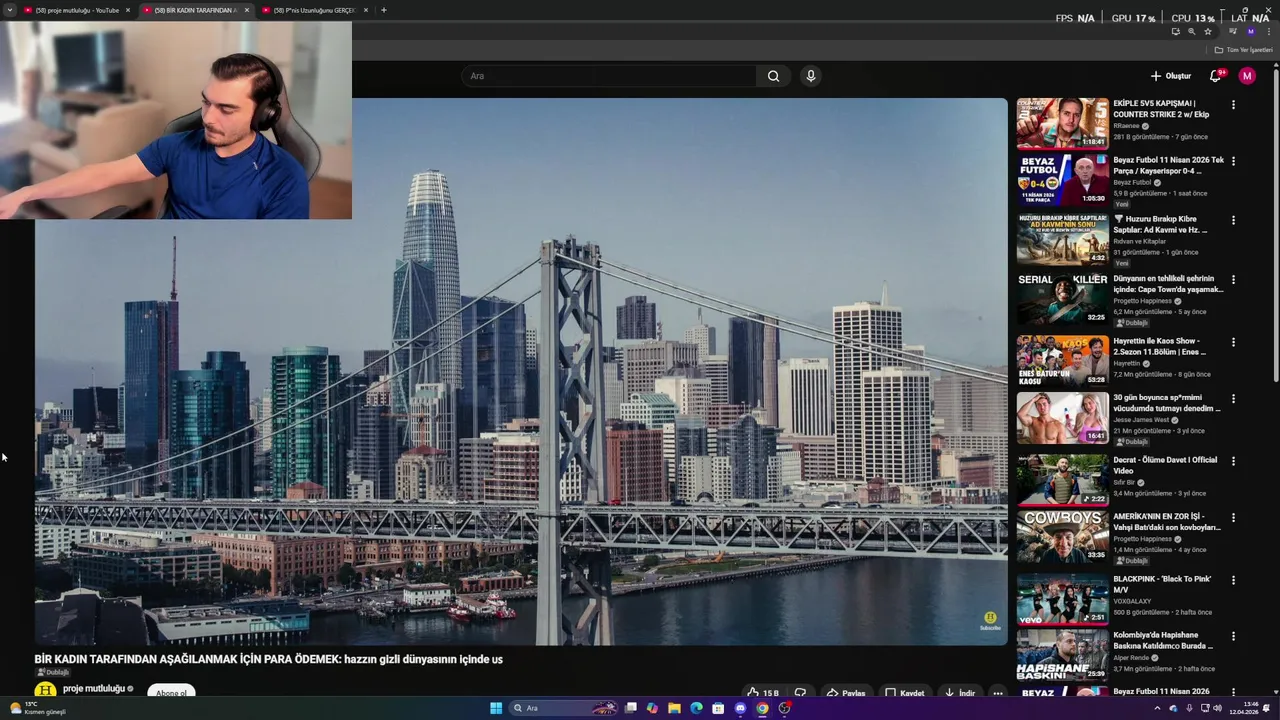Image resolution: width=1280 pixels, height=720 pixels.
Task: Dislike the video with thumbs down
Action: [x=800, y=692]
